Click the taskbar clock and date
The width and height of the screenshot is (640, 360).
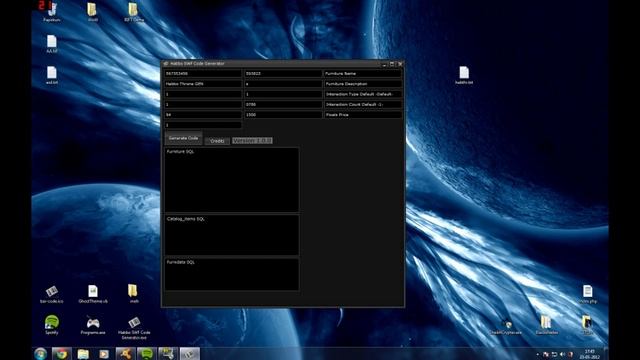[589, 354]
